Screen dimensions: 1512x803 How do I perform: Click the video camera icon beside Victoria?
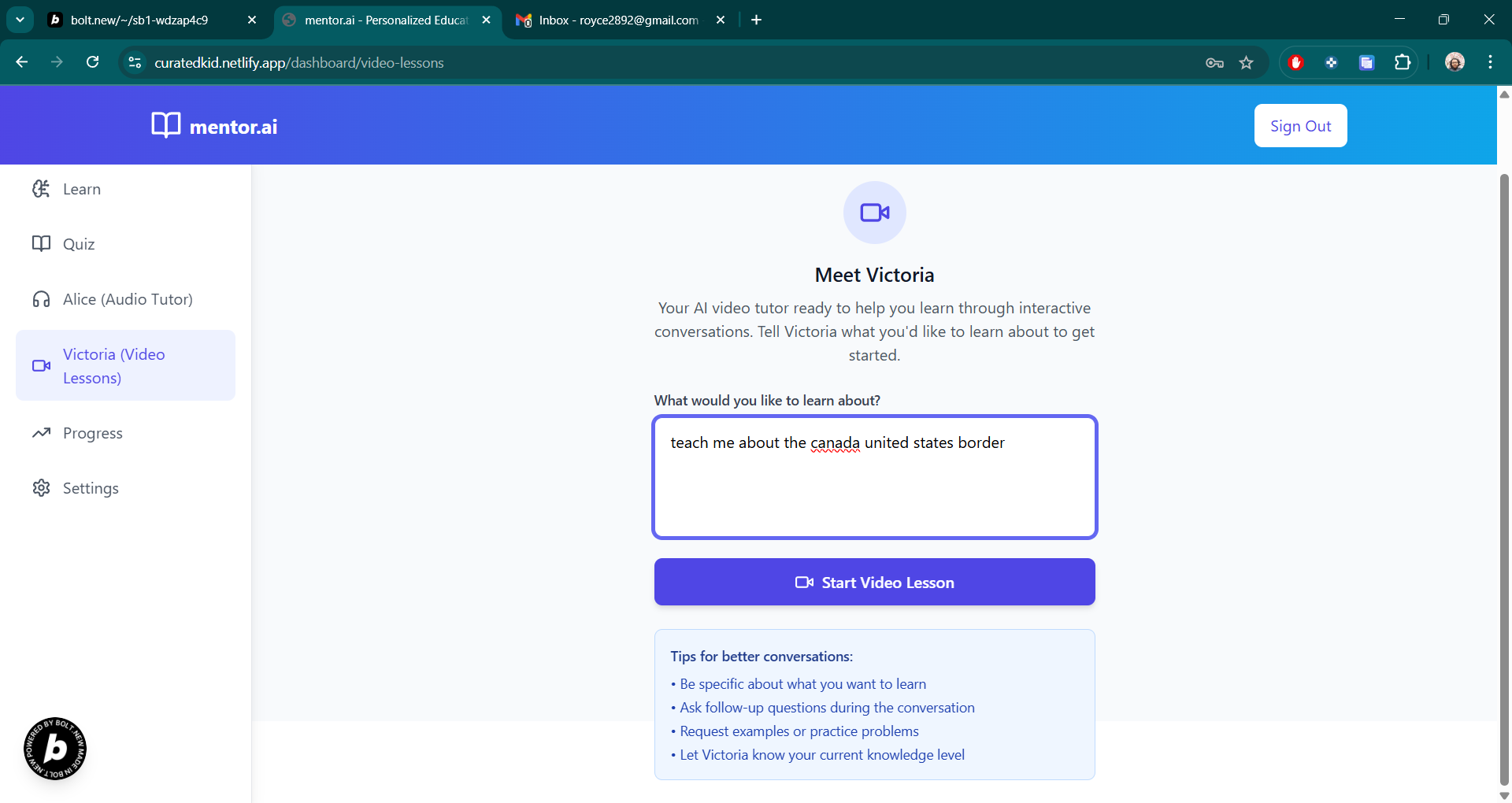[x=41, y=365]
